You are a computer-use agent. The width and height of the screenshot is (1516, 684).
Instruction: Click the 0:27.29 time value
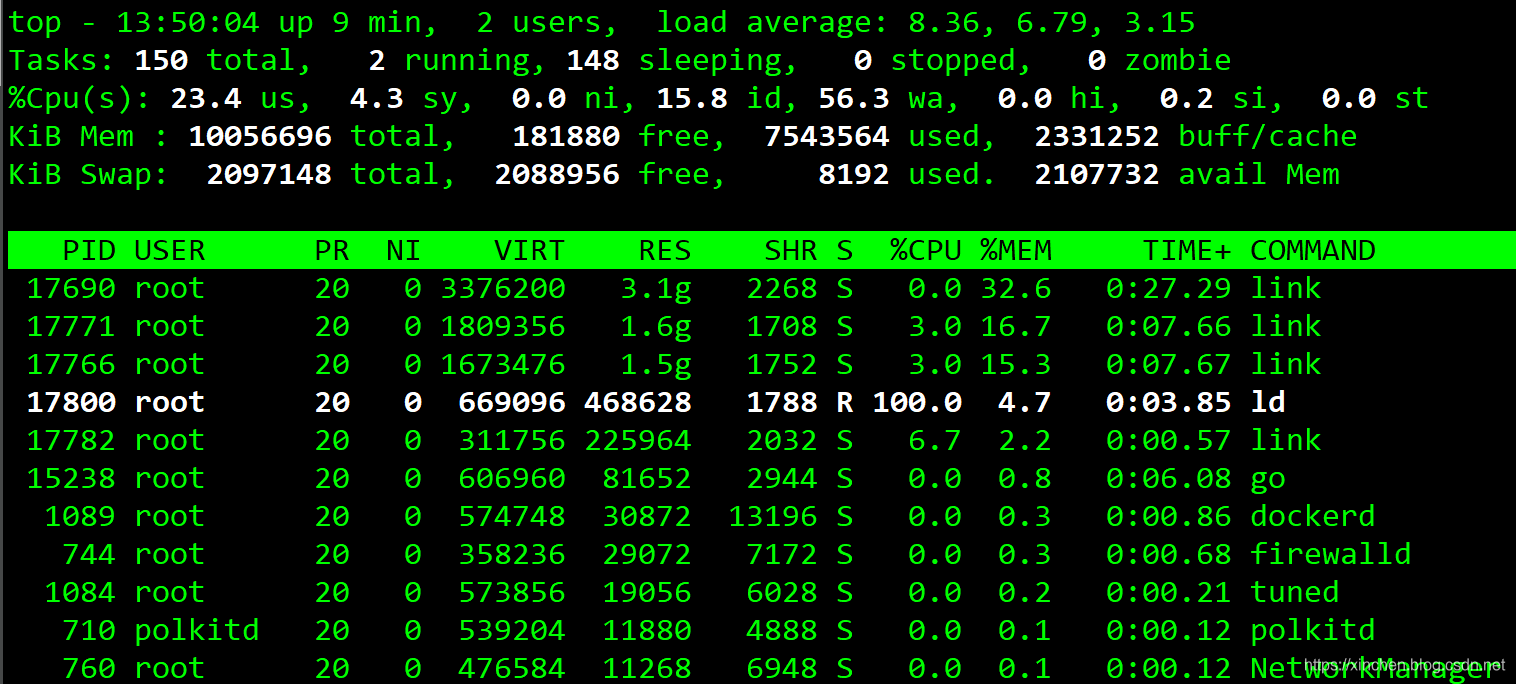click(x=1169, y=288)
